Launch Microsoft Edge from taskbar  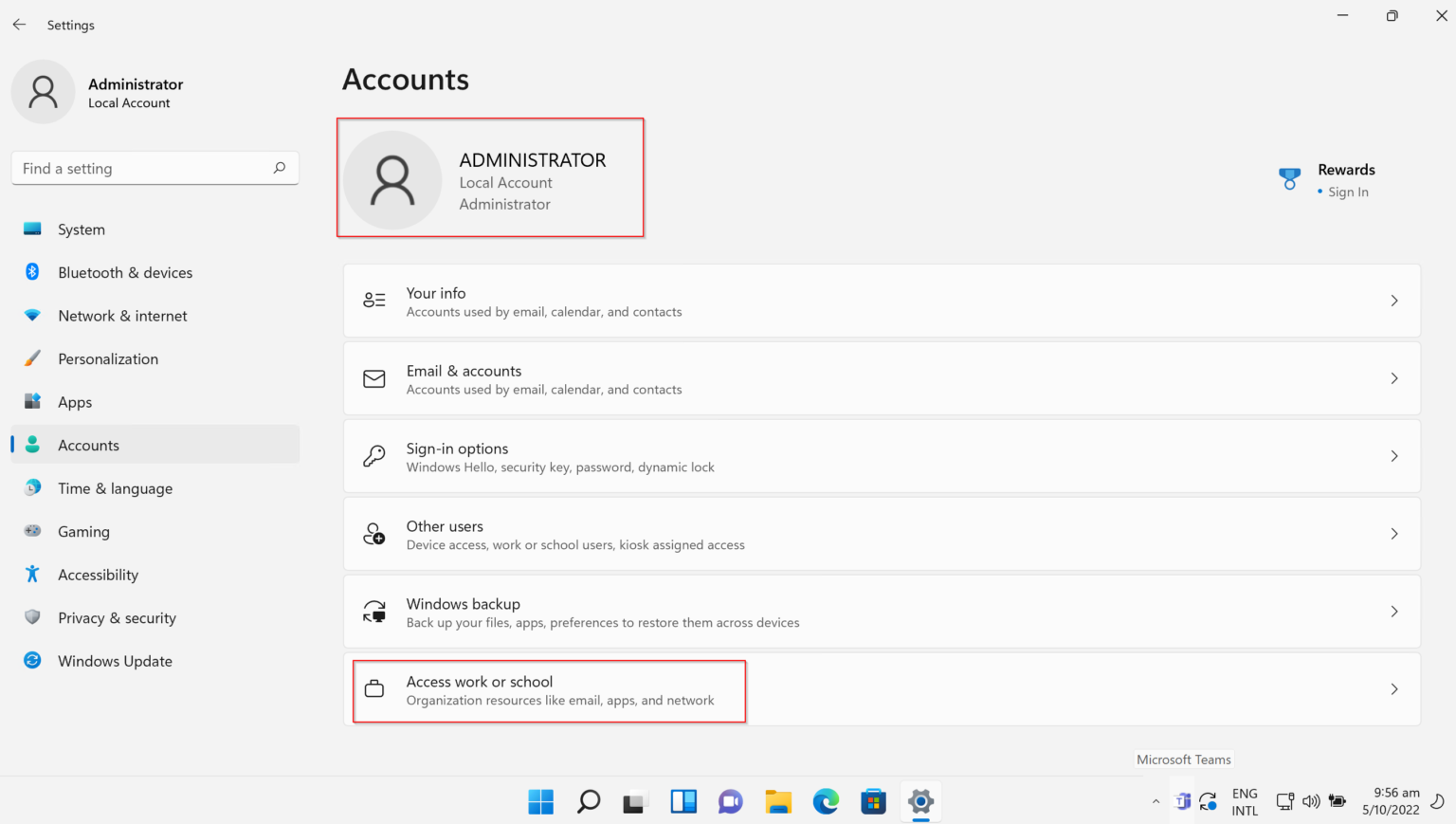[826, 801]
